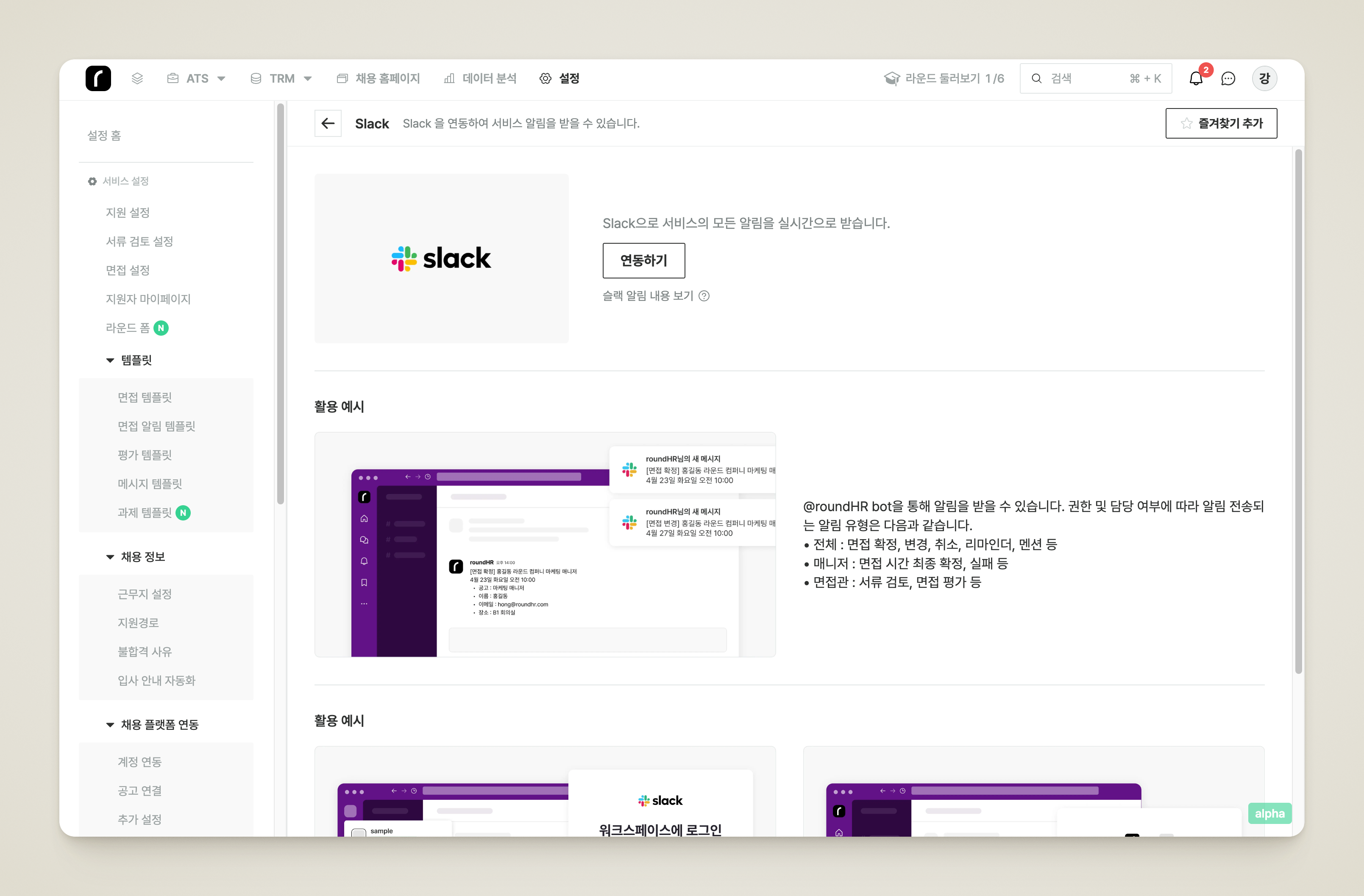Click the 라운드 둘러보기 graduation cap icon
This screenshot has width=1364, height=896.
click(891, 78)
